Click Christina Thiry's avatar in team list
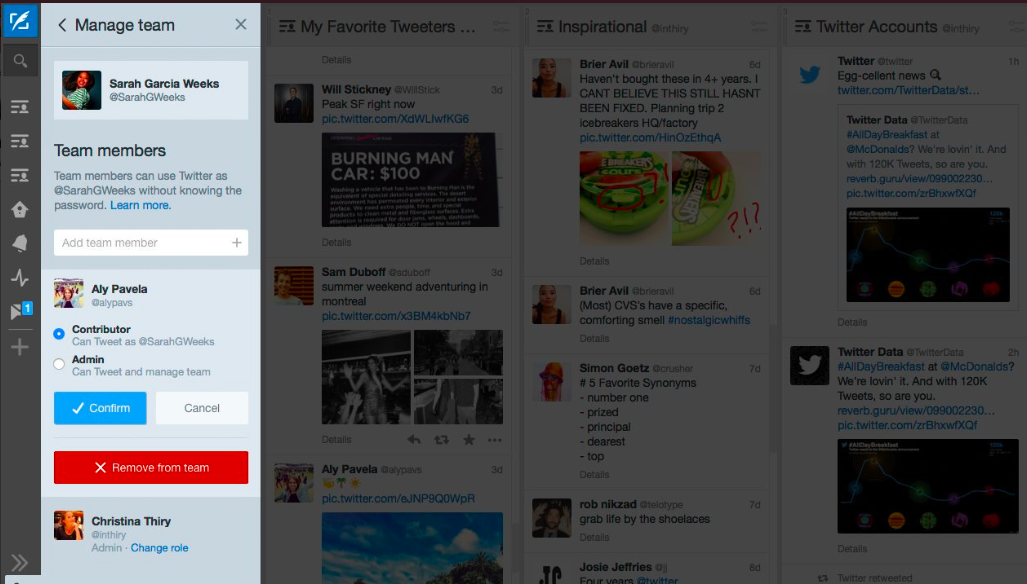Viewport: 1027px width, 584px height. click(69, 525)
